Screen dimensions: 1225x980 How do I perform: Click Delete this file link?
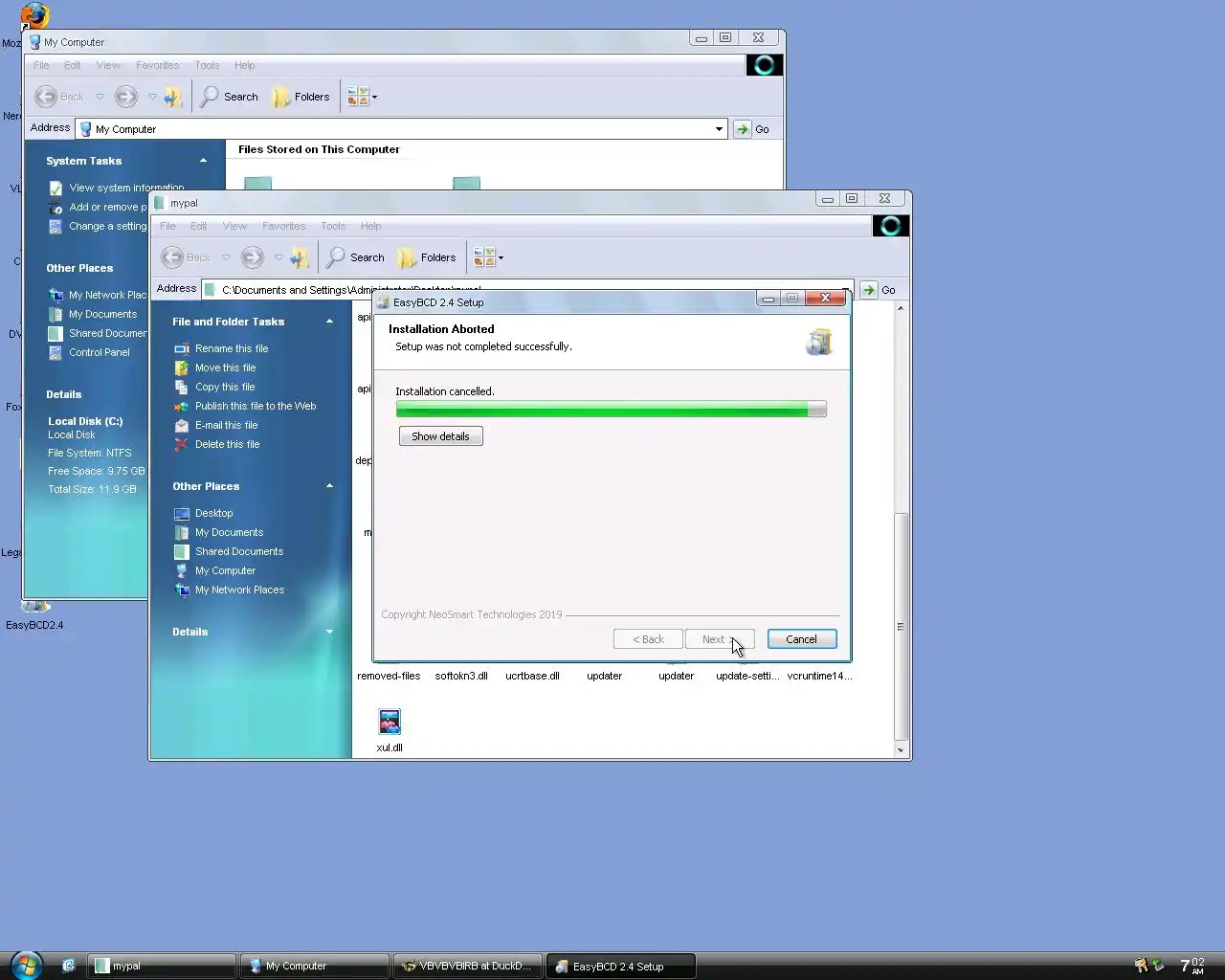[x=227, y=444]
